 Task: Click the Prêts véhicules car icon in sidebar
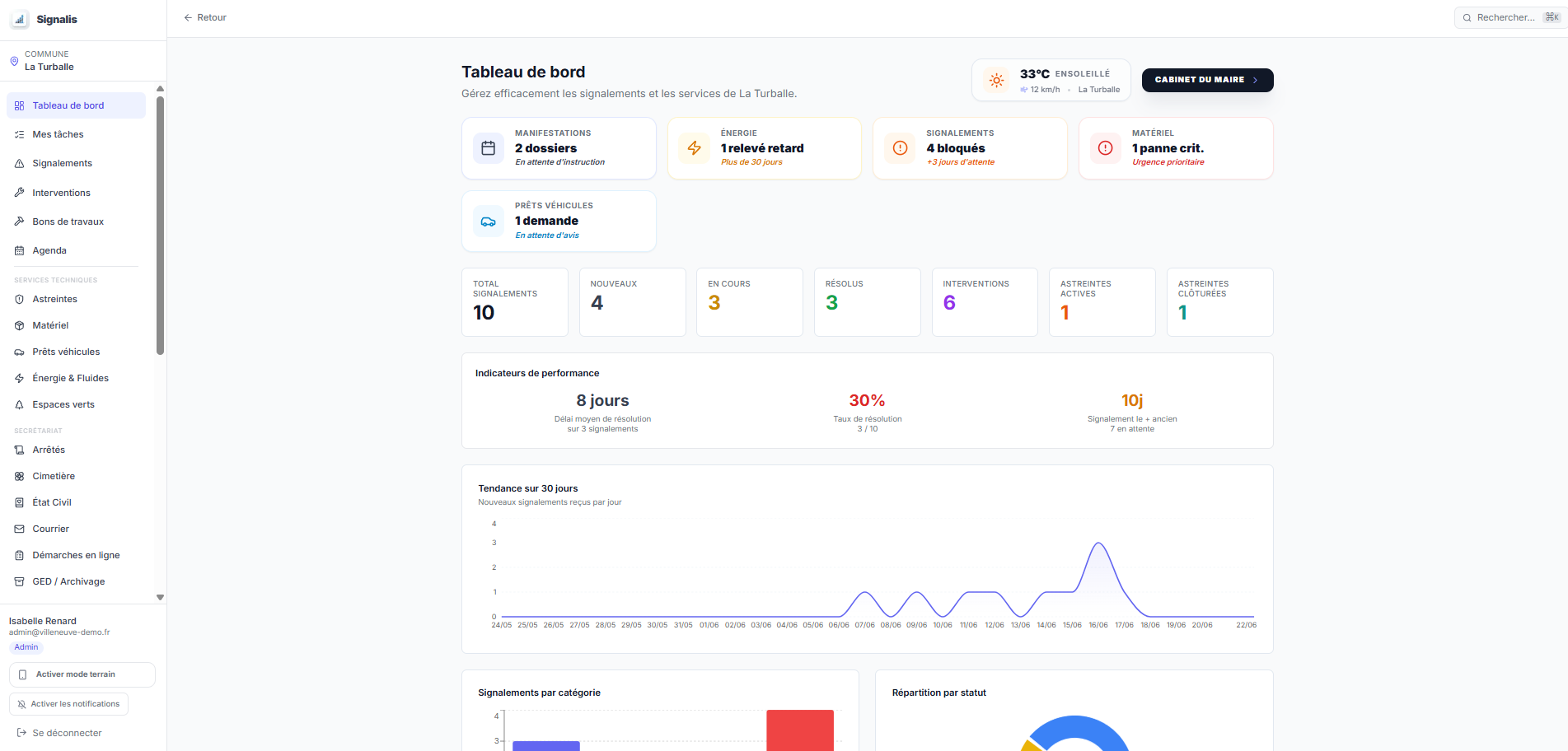[19, 352]
